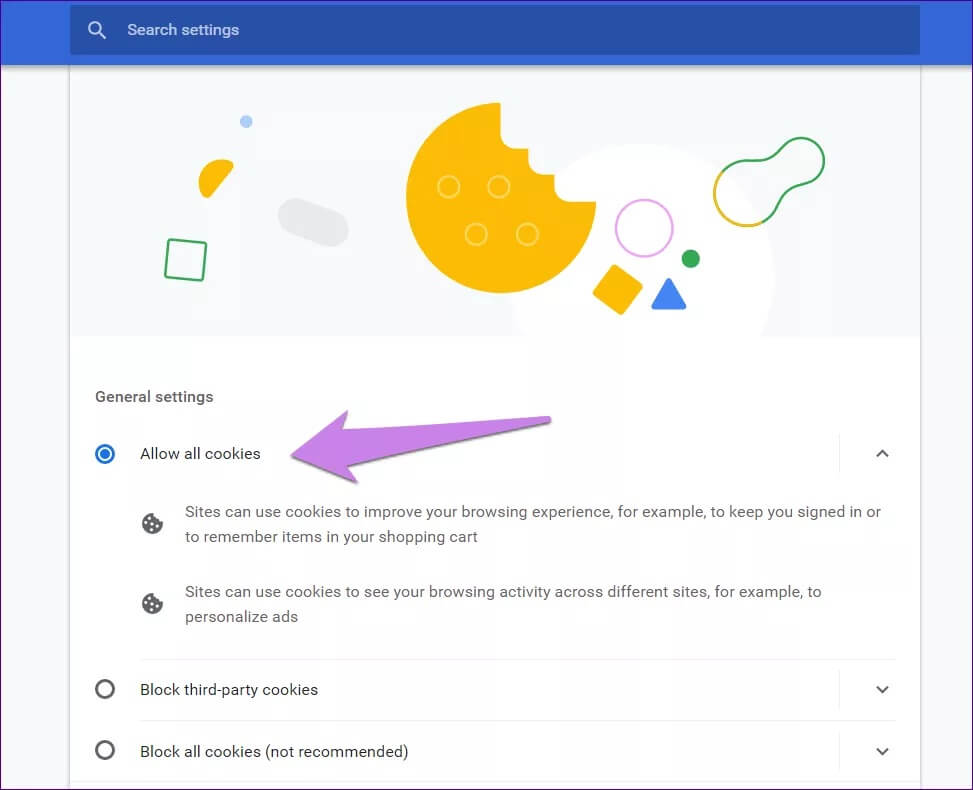This screenshot has height=790, width=973.
Task: Click the blue triangle shape in the banner
Action: (668, 295)
